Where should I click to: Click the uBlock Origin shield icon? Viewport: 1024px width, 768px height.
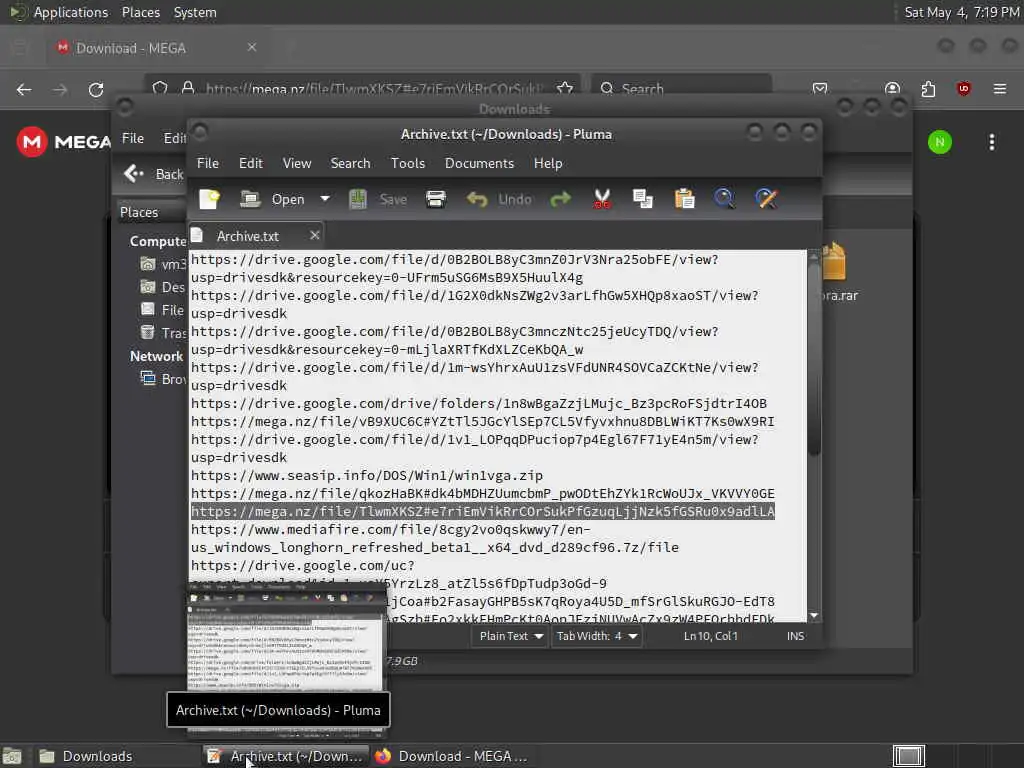(x=964, y=89)
